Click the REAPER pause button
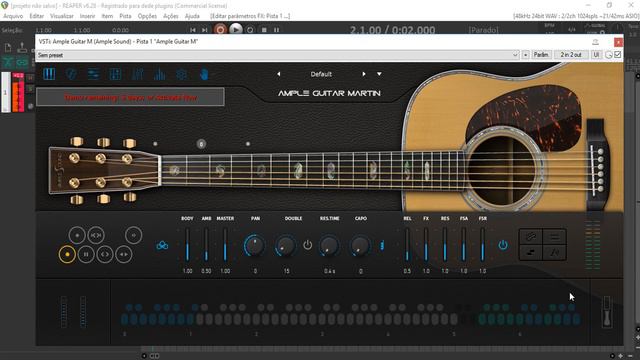 tap(277, 30)
